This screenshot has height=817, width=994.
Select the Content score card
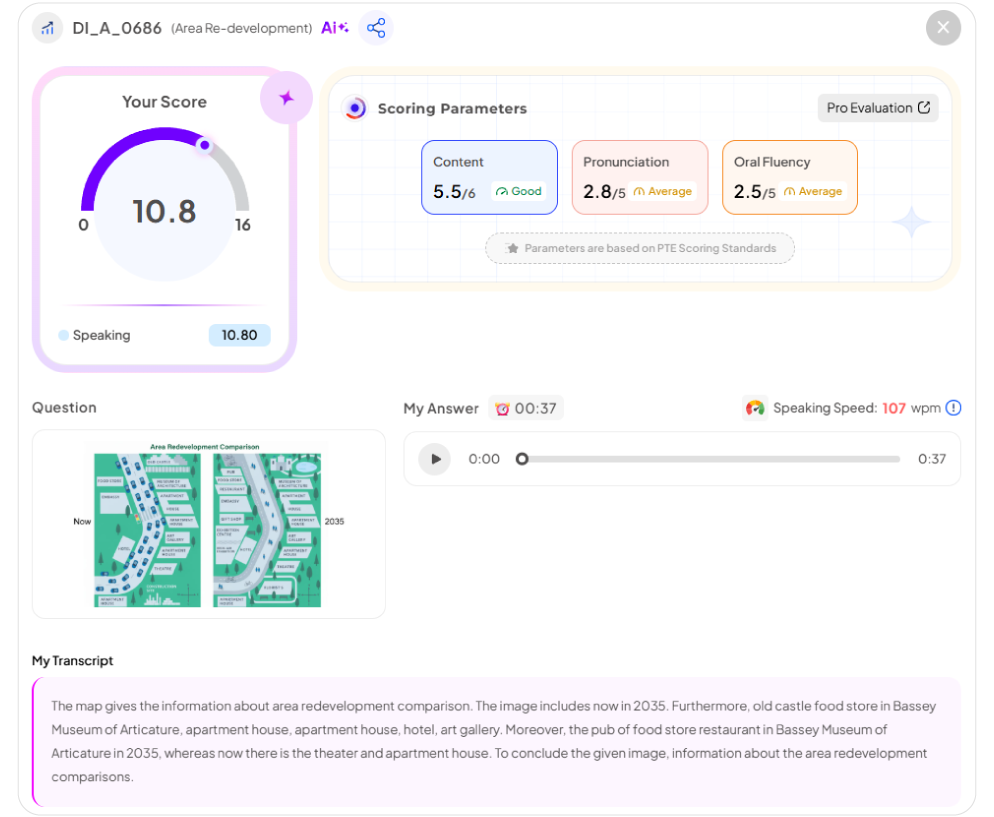[489, 177]
